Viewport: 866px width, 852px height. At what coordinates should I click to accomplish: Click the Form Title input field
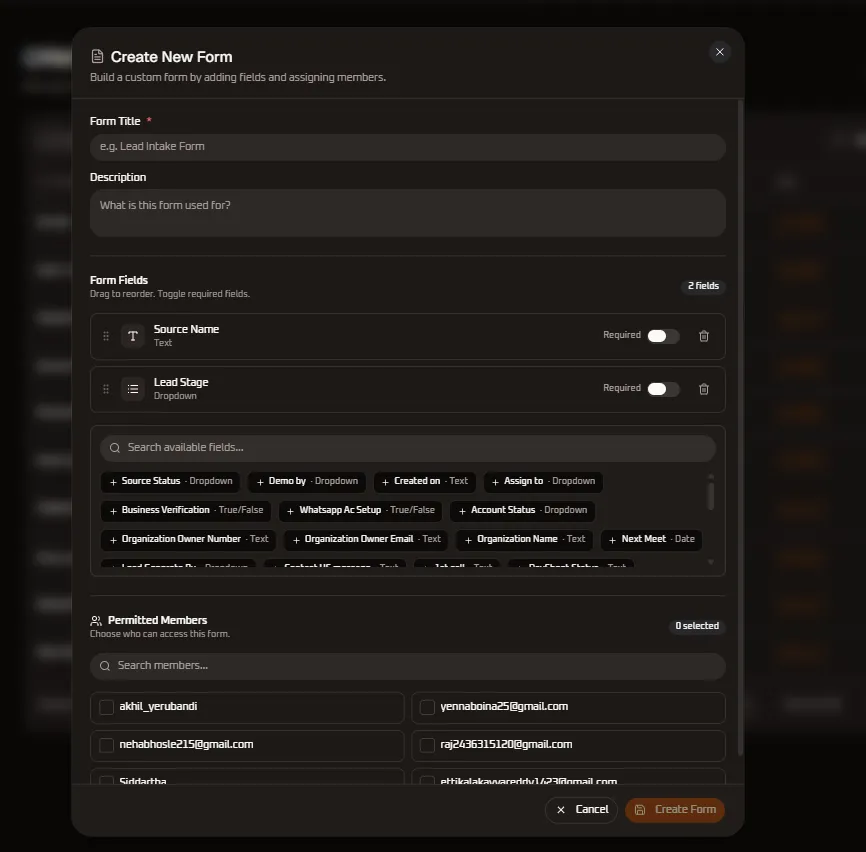[408, 147]
